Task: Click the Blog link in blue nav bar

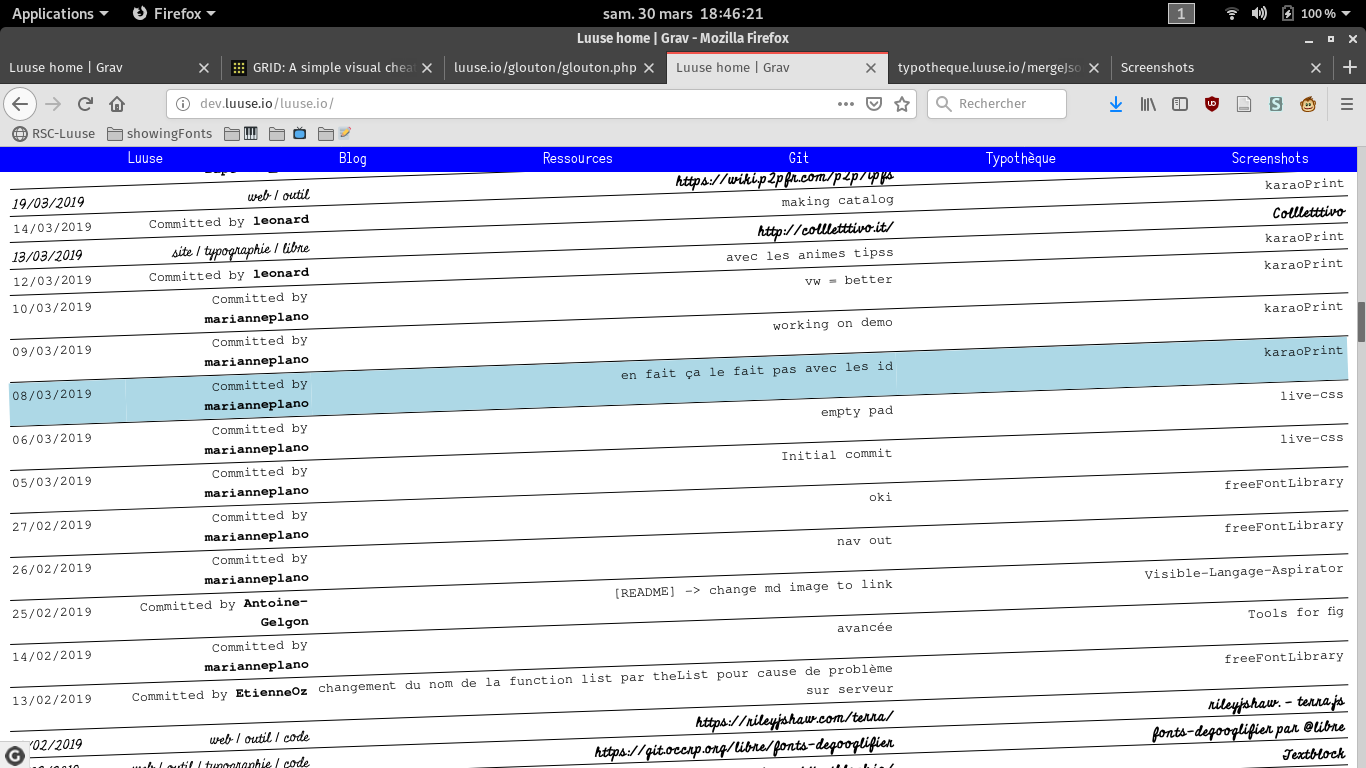Action: [x=352, y=158]
